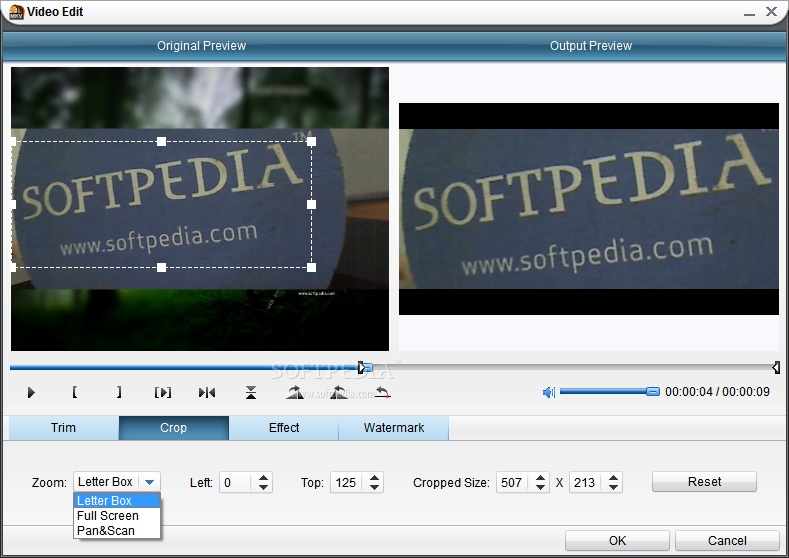Decrease the cropped width value
Screen dimensions: 789x558
(x=540, y=488)
